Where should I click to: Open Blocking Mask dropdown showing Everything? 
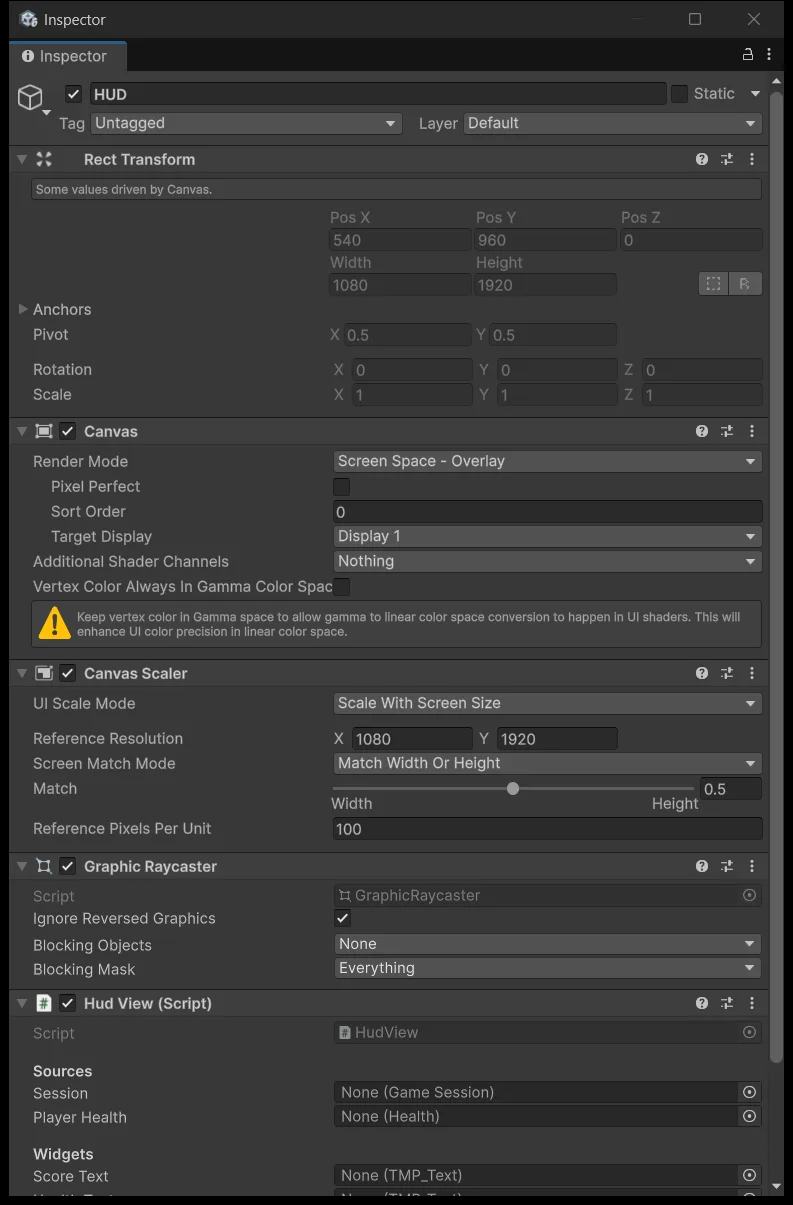[x=547, y=968]
